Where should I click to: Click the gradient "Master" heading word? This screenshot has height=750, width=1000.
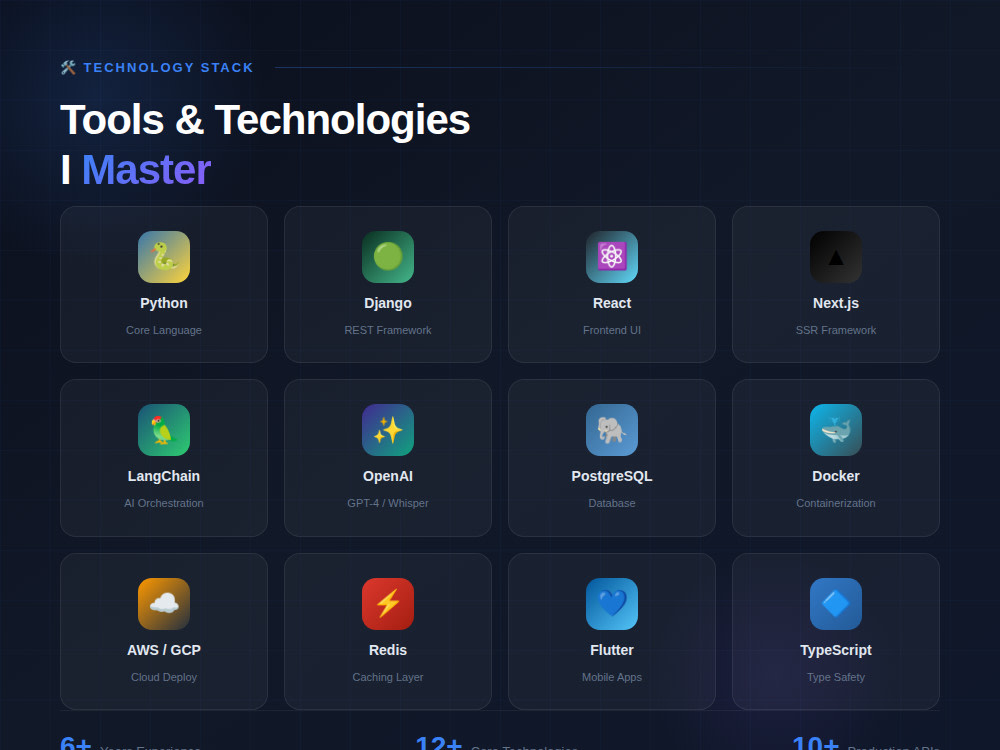tap(146, 170)
